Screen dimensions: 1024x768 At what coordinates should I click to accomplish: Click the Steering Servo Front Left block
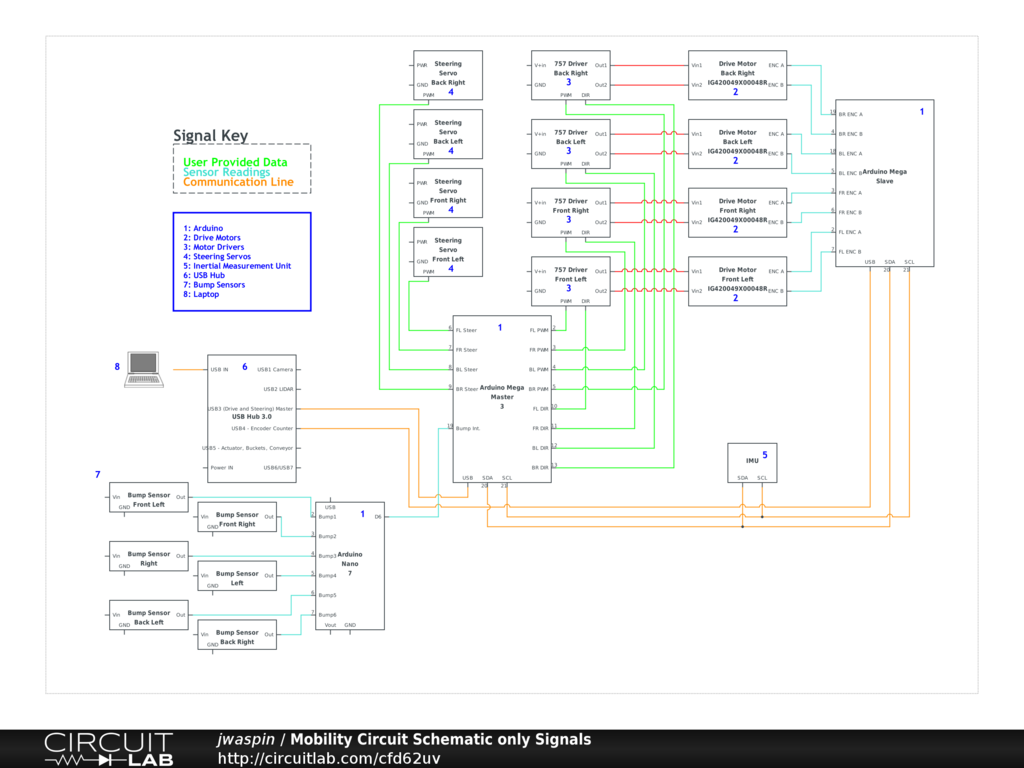(x=448, y=251)
